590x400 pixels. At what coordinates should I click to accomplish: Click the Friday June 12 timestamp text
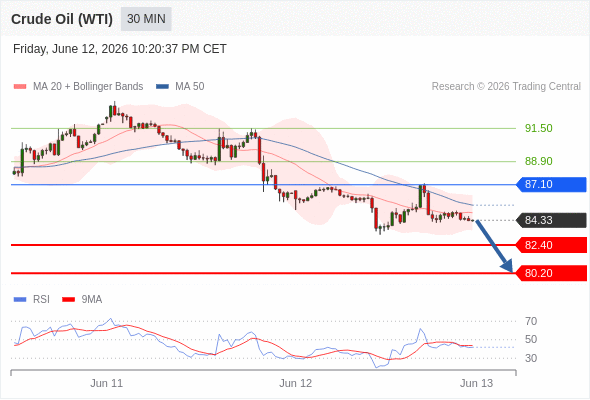pyautogui.click(x=120, y=49)
